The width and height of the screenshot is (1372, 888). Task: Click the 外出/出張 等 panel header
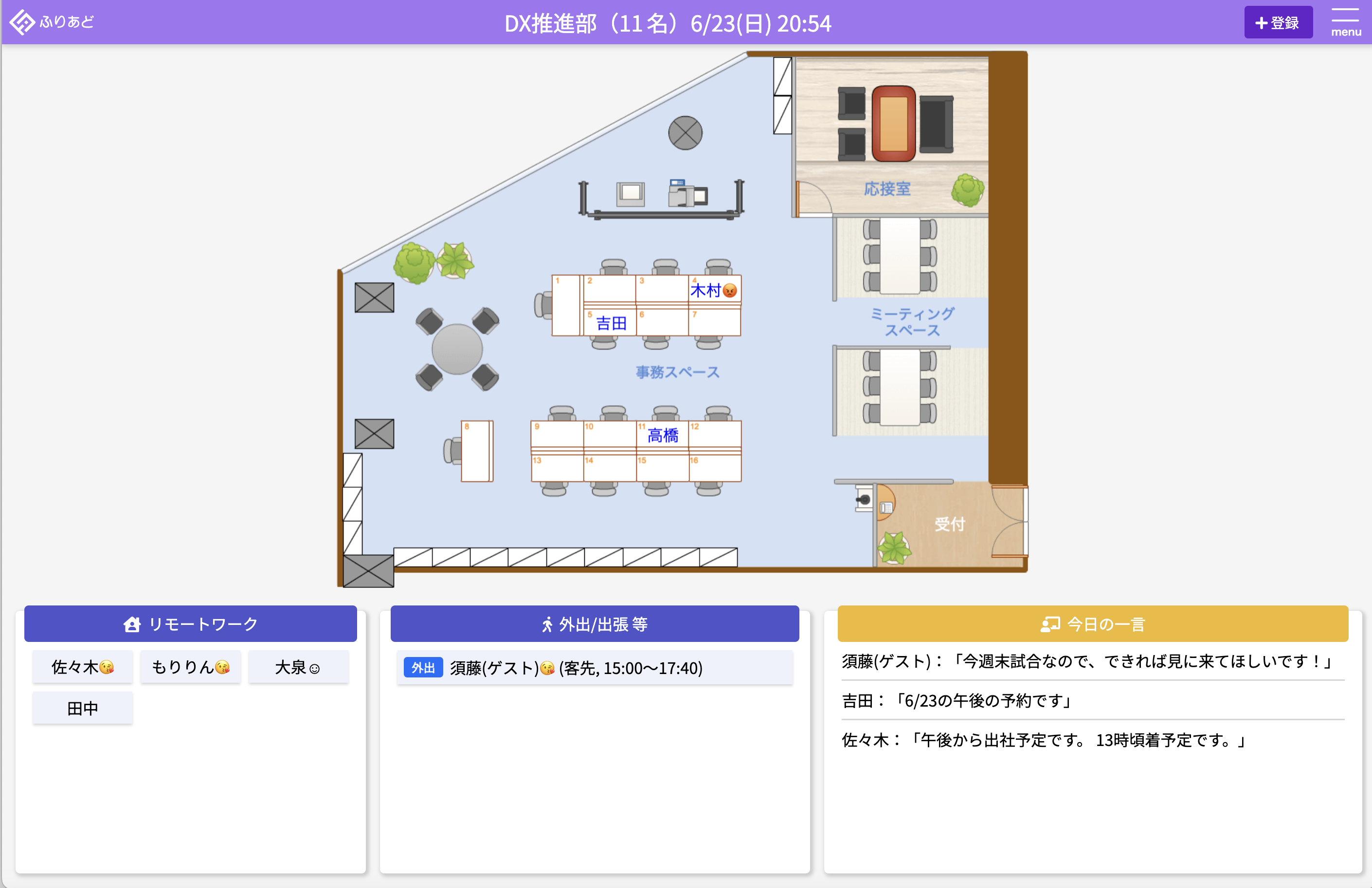(595, 623)
